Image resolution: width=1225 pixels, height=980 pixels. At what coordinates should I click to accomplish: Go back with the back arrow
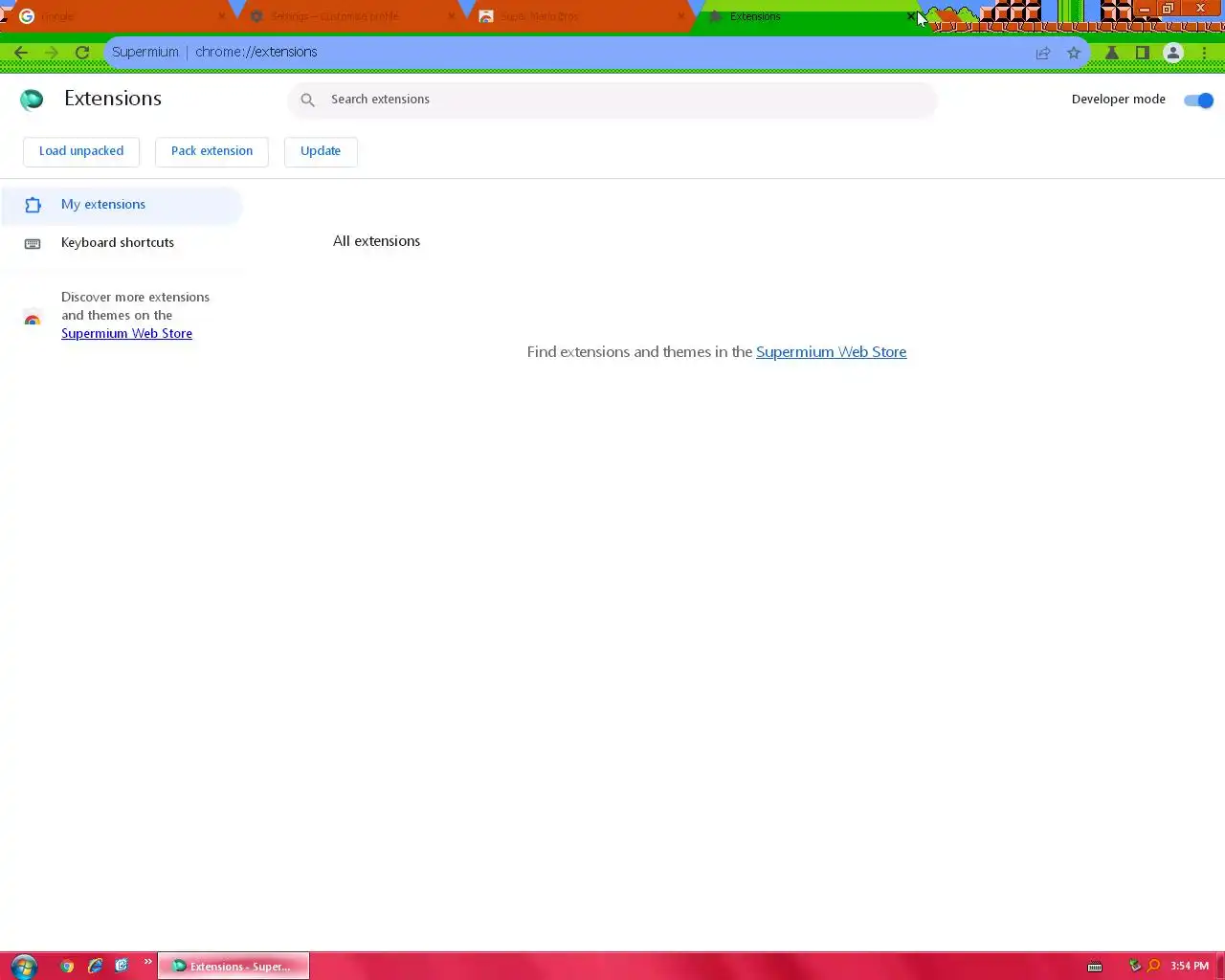(21, 53)
